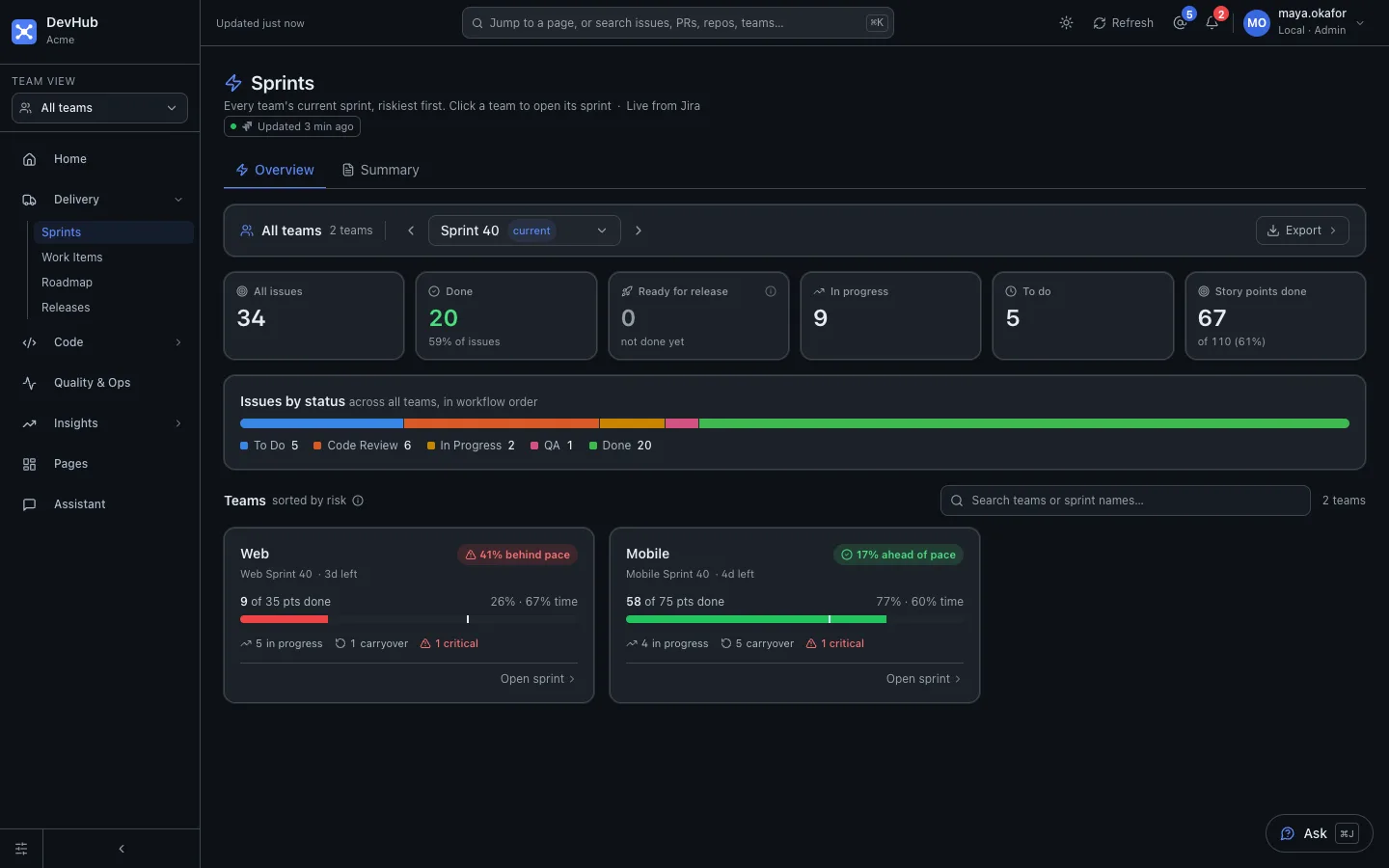Open sprint for the Web team
Viewport: 1389px width, 868px height.
(x=538, y=679)
